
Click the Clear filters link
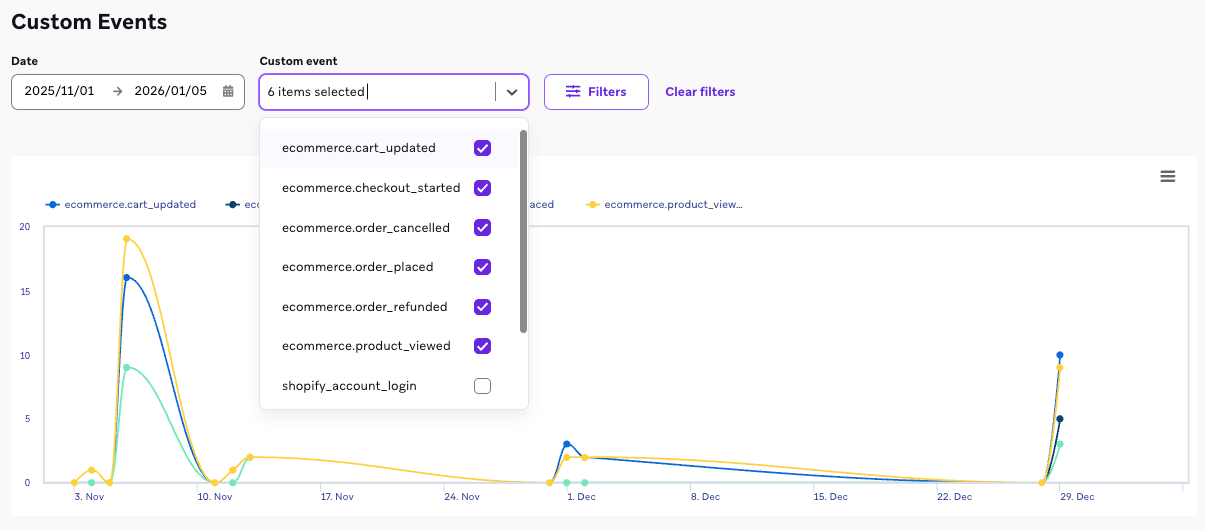tap(700, 92)
